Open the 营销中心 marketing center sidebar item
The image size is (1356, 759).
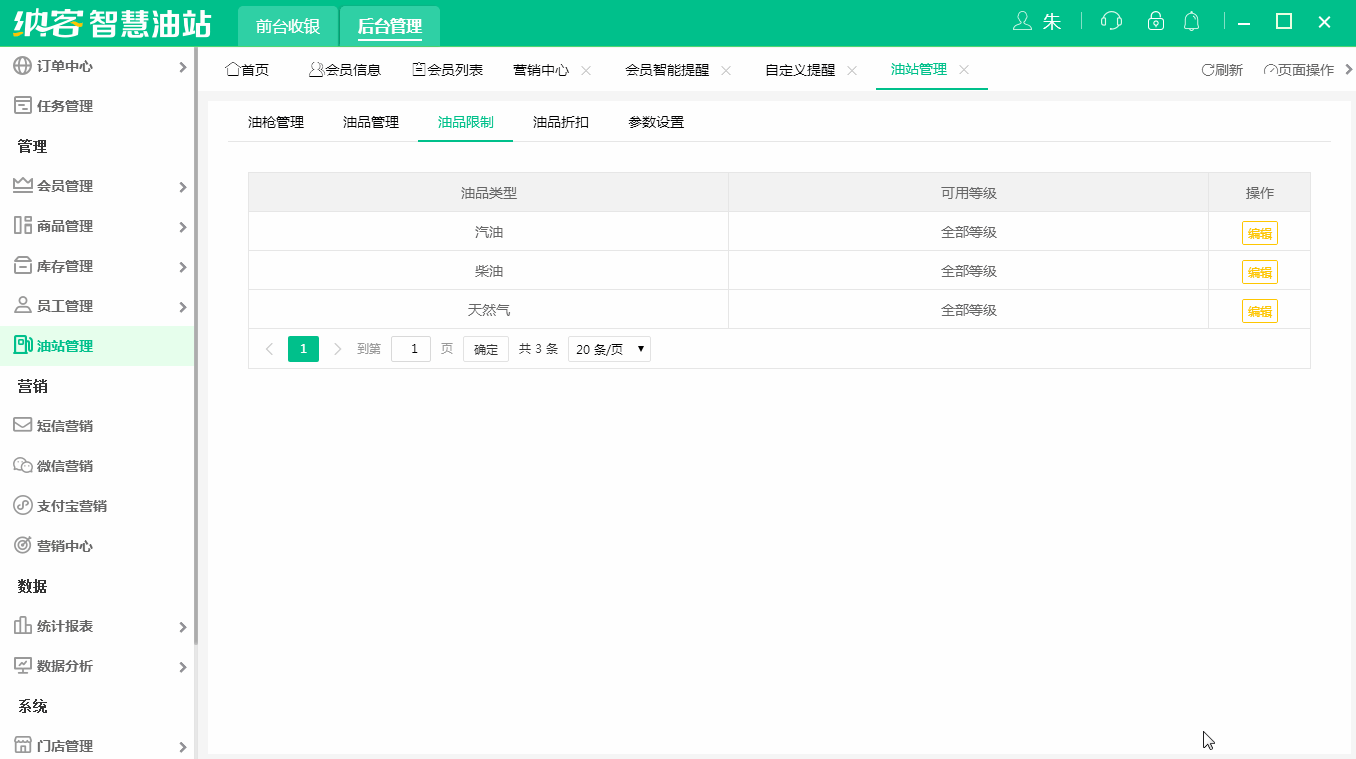(65, 545)
